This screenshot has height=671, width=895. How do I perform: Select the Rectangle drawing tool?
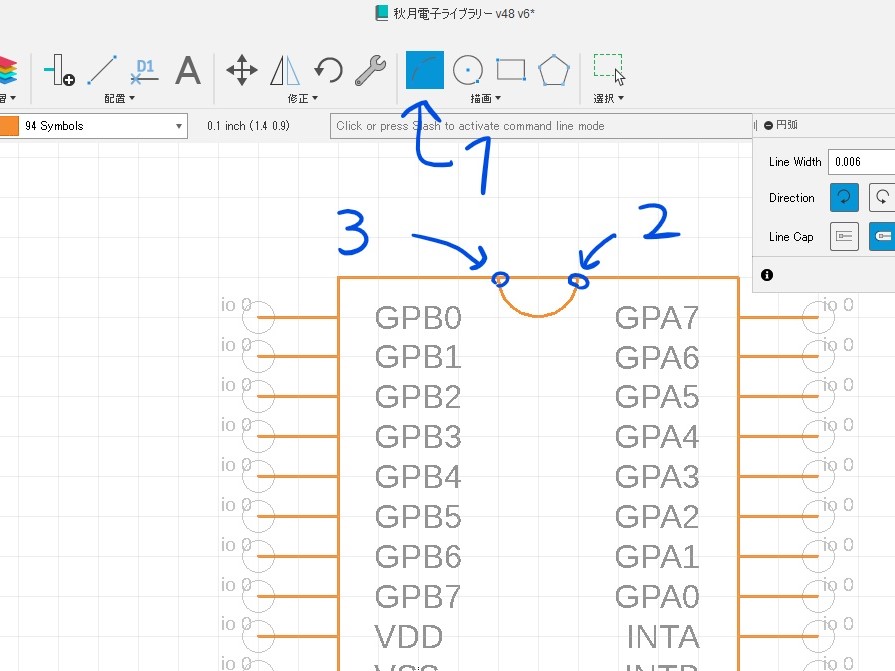pos(511,70)
